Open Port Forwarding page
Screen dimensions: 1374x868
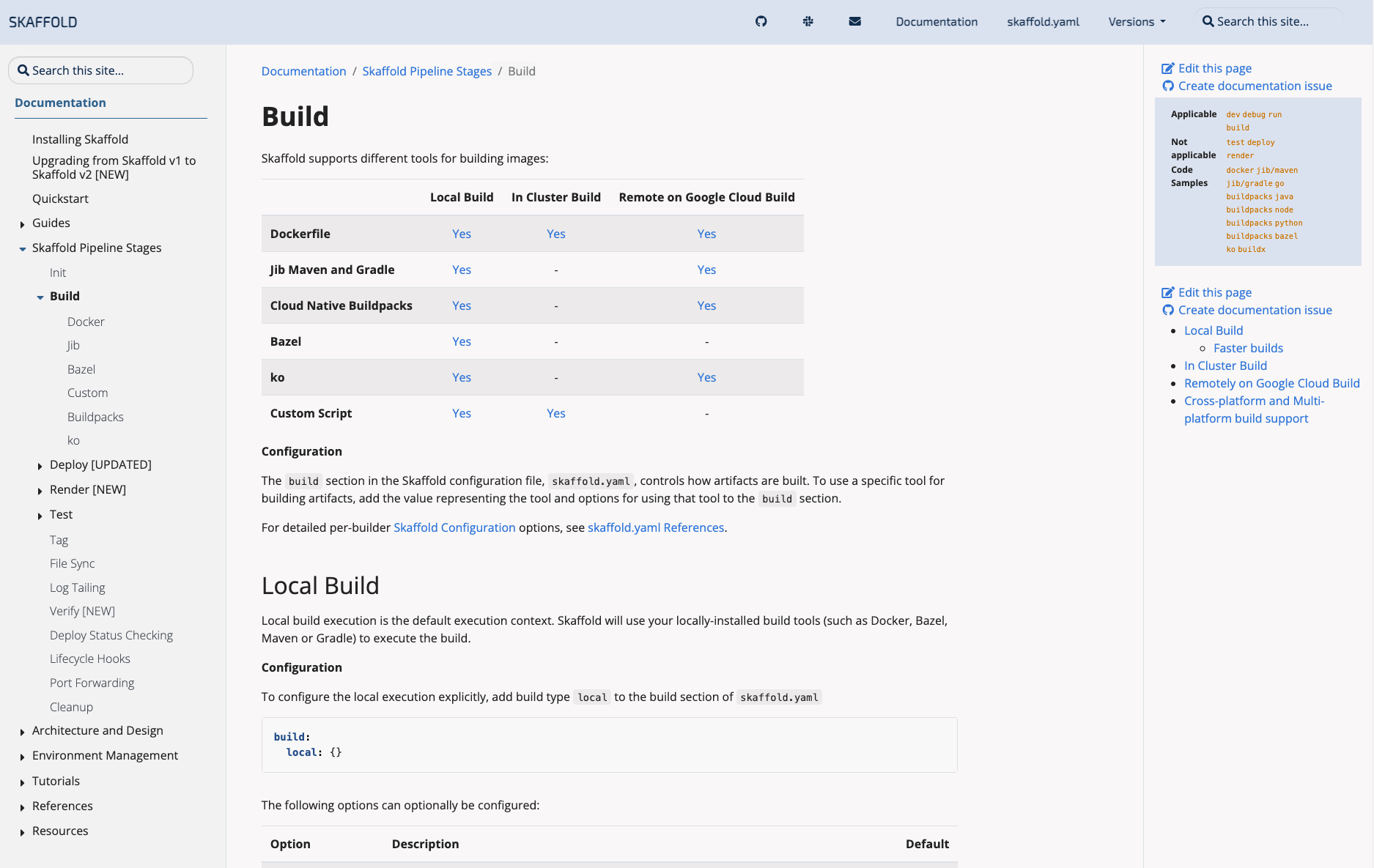pos(92,683)
